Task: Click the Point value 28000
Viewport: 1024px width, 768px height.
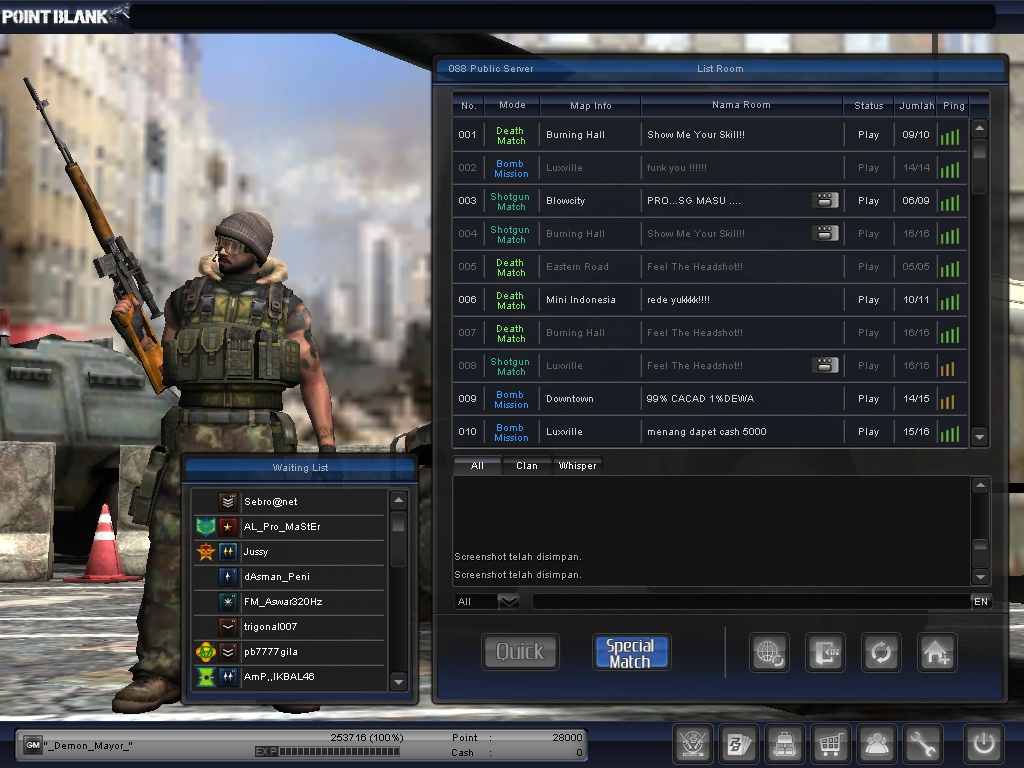Action: [x=567, y=737]
